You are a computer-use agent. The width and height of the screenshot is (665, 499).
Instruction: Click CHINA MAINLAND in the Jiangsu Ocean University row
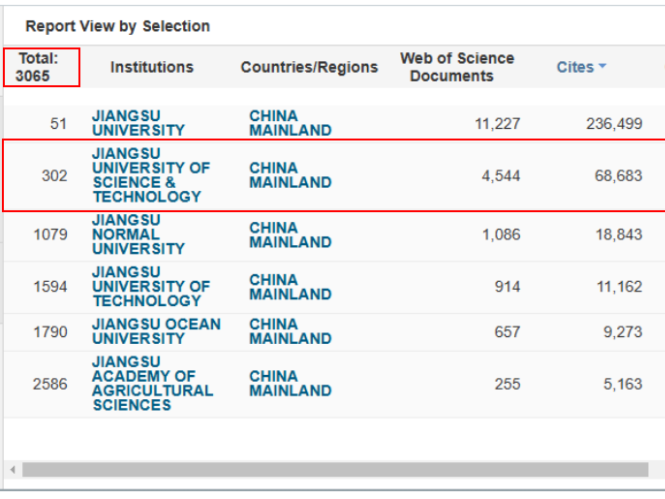click(x=290, y=331)
